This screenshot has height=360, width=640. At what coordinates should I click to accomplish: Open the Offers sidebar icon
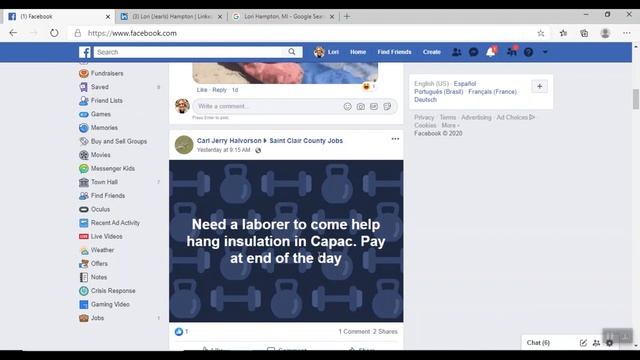coord(84,264)
